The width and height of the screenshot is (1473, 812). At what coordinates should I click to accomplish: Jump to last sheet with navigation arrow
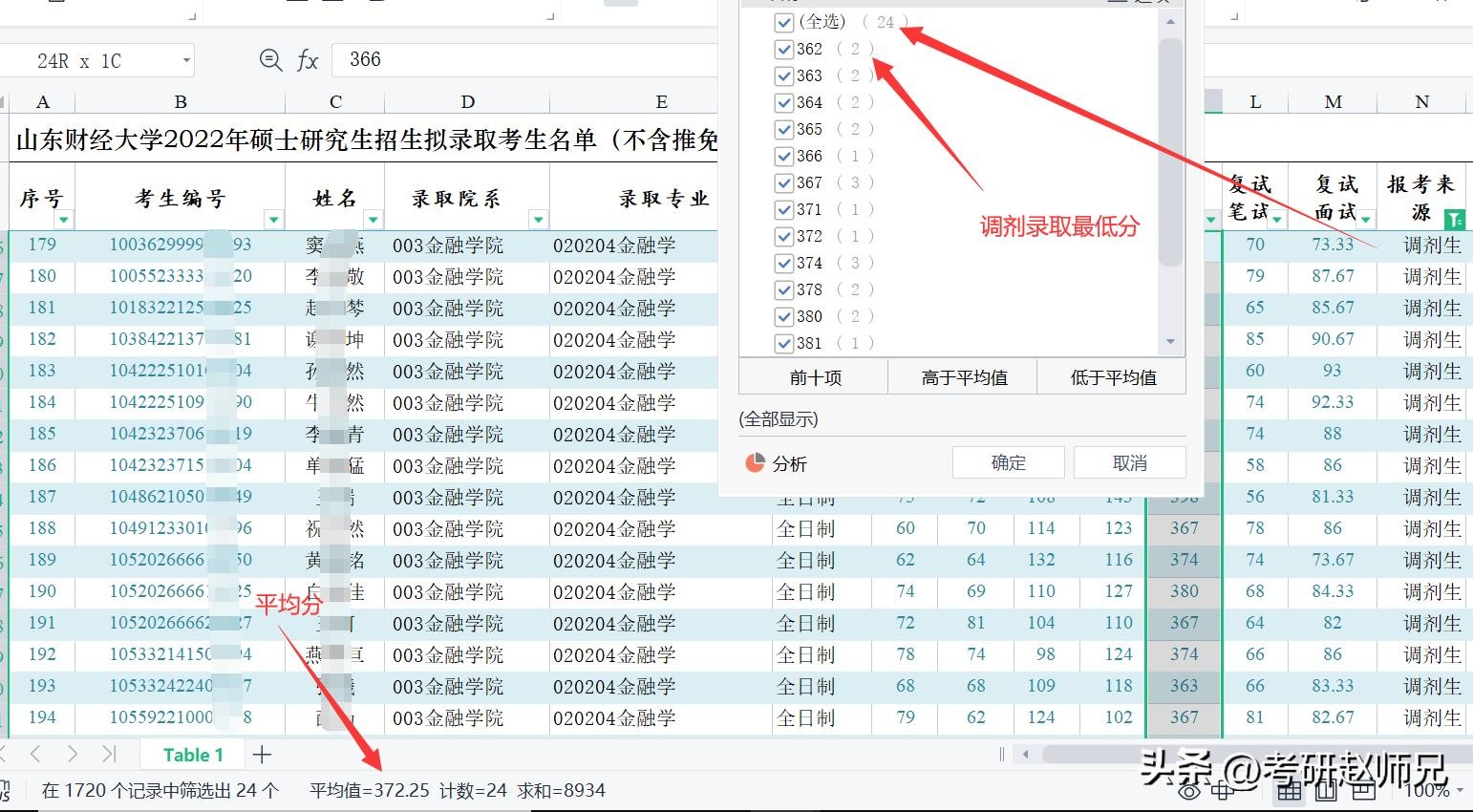[x=108, y=755]
